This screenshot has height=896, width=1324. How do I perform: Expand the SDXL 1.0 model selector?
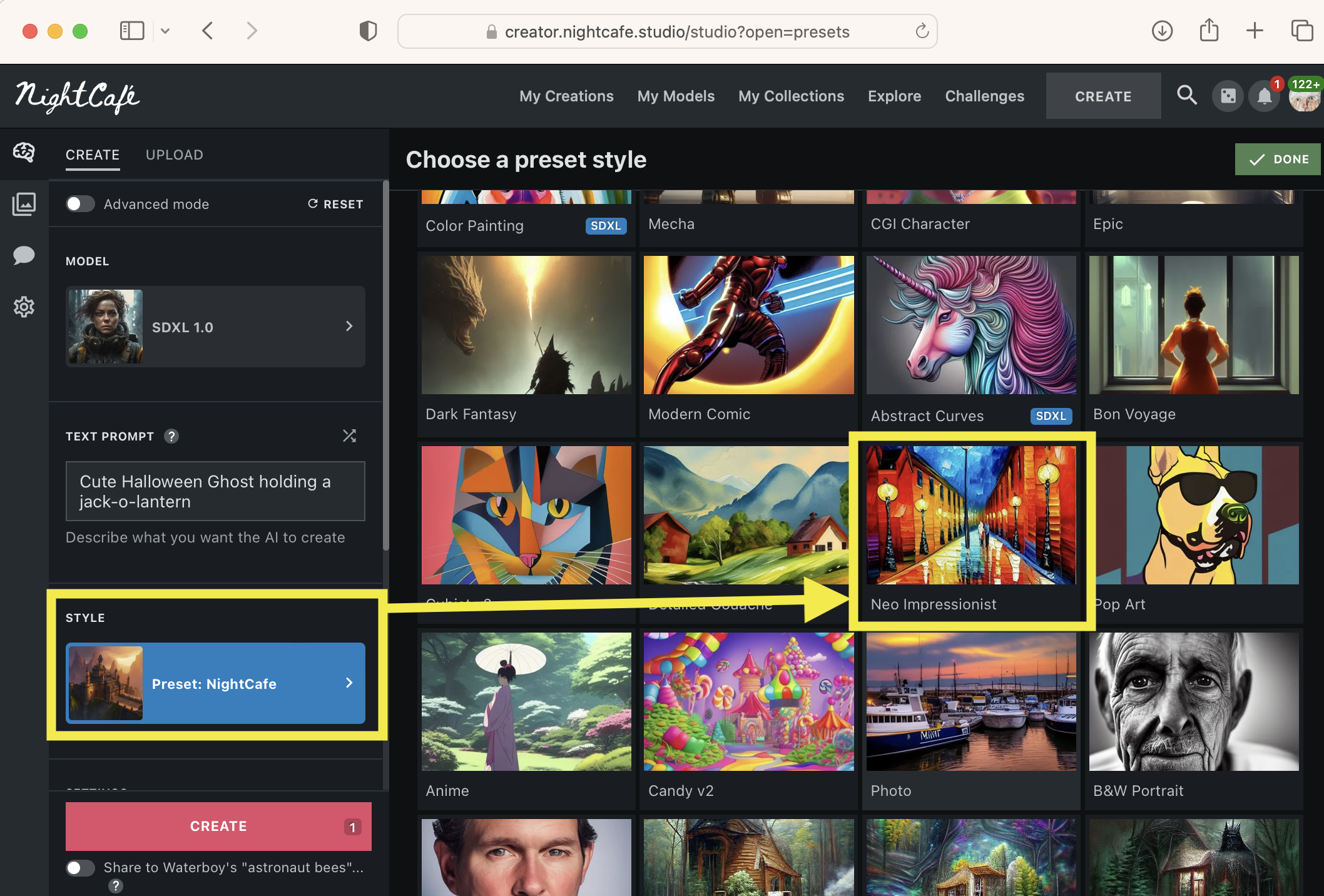[215, 327]
